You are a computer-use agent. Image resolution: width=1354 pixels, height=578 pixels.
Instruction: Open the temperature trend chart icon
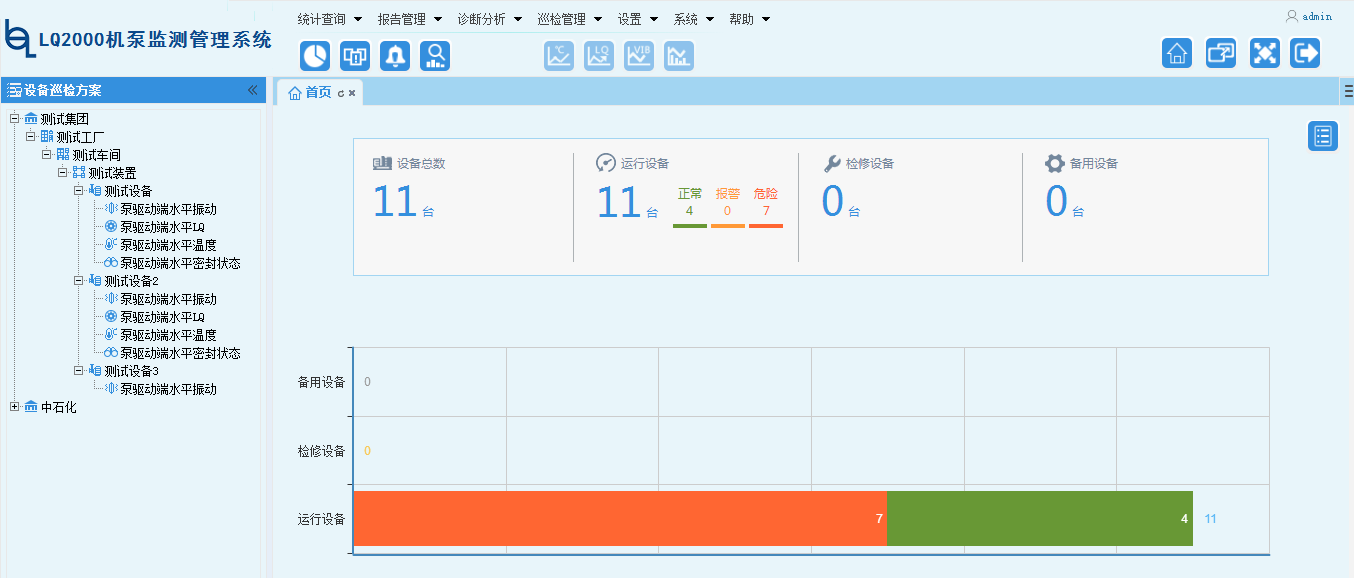pos(559,56)
